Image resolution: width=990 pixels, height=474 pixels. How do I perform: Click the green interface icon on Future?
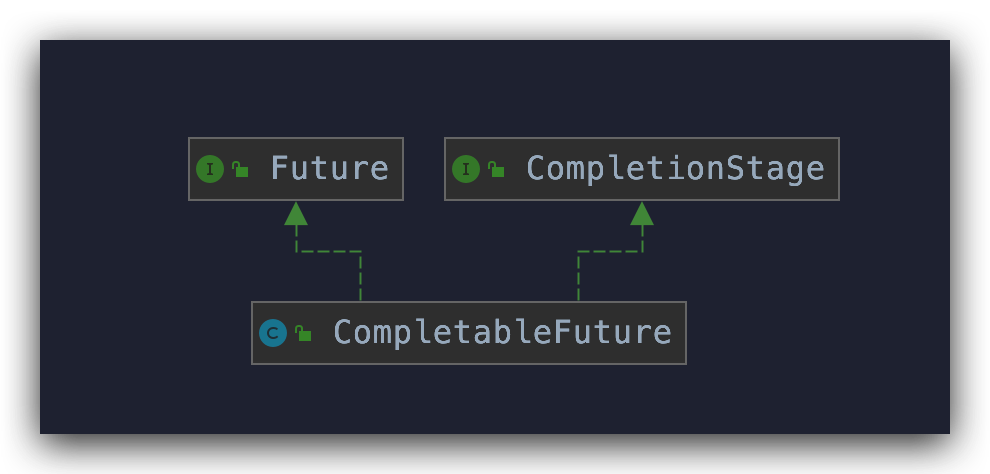coord(209,169)
